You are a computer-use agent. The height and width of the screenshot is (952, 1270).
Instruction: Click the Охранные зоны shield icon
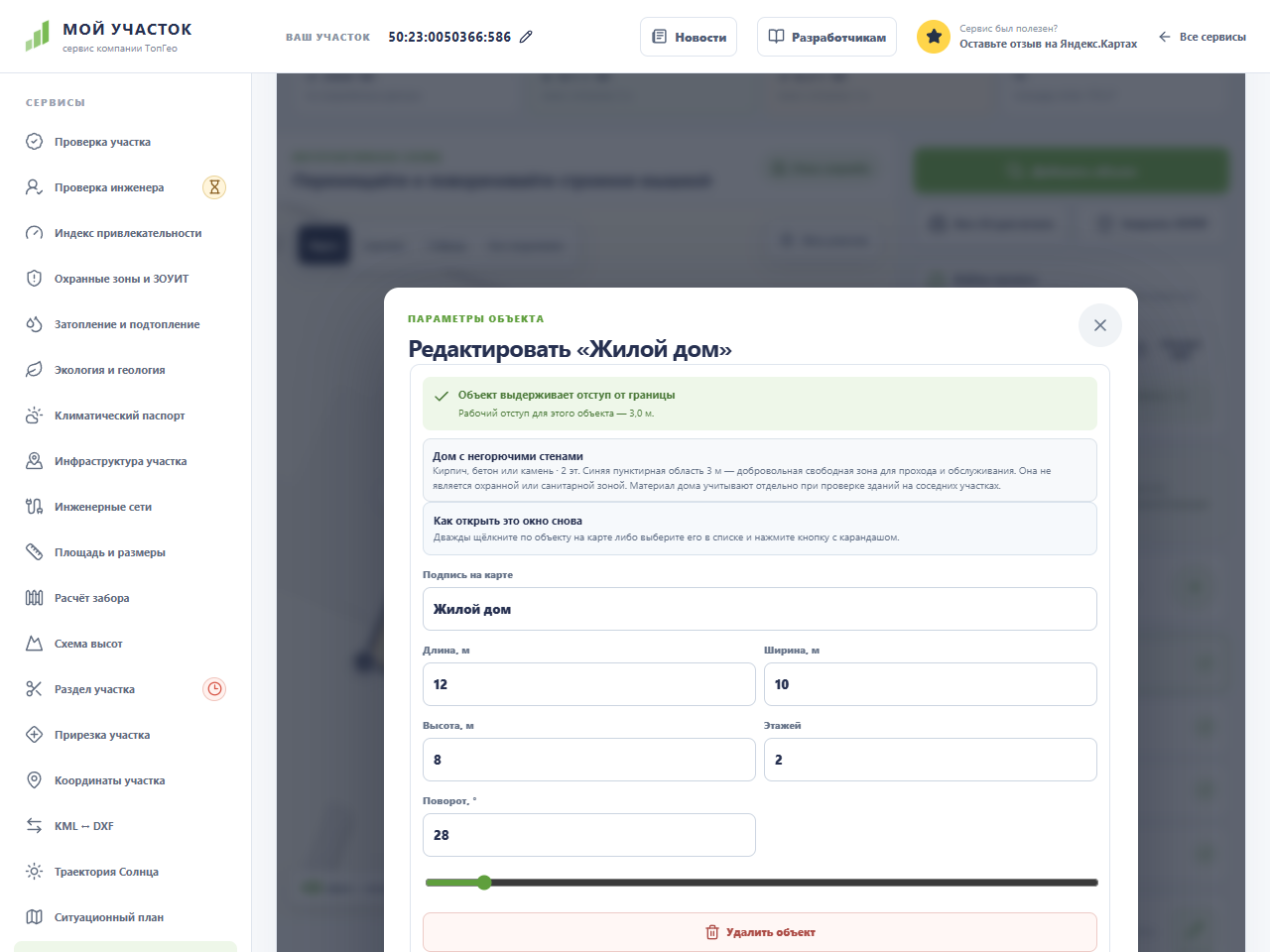pos(34,279)
